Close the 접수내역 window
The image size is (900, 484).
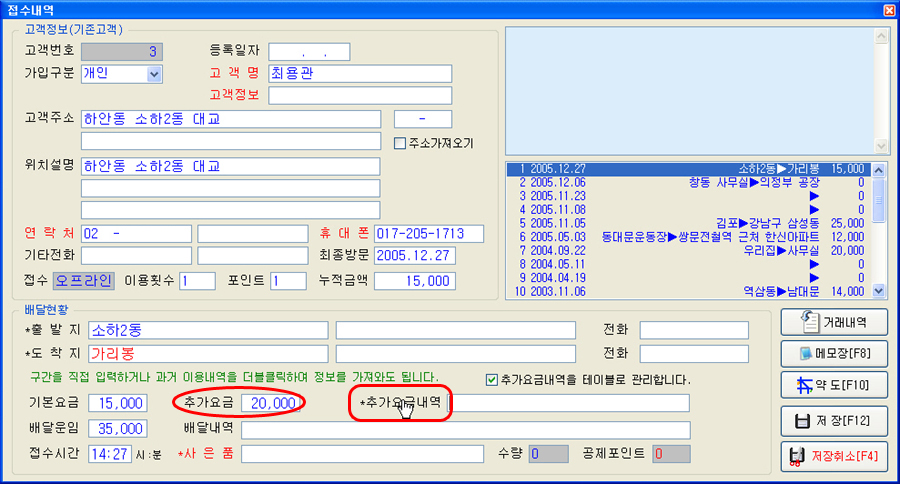889,10
